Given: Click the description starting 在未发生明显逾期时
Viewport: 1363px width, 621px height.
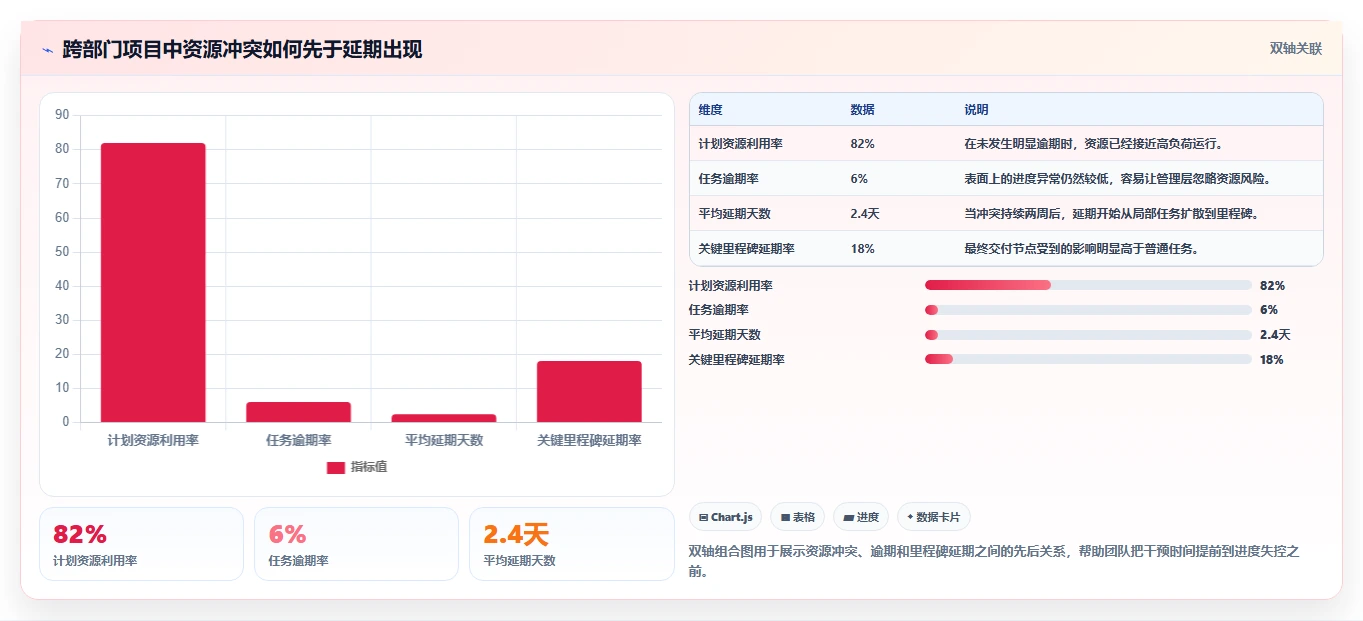Looking at the screenshot, I should (x=1093, y=144).
